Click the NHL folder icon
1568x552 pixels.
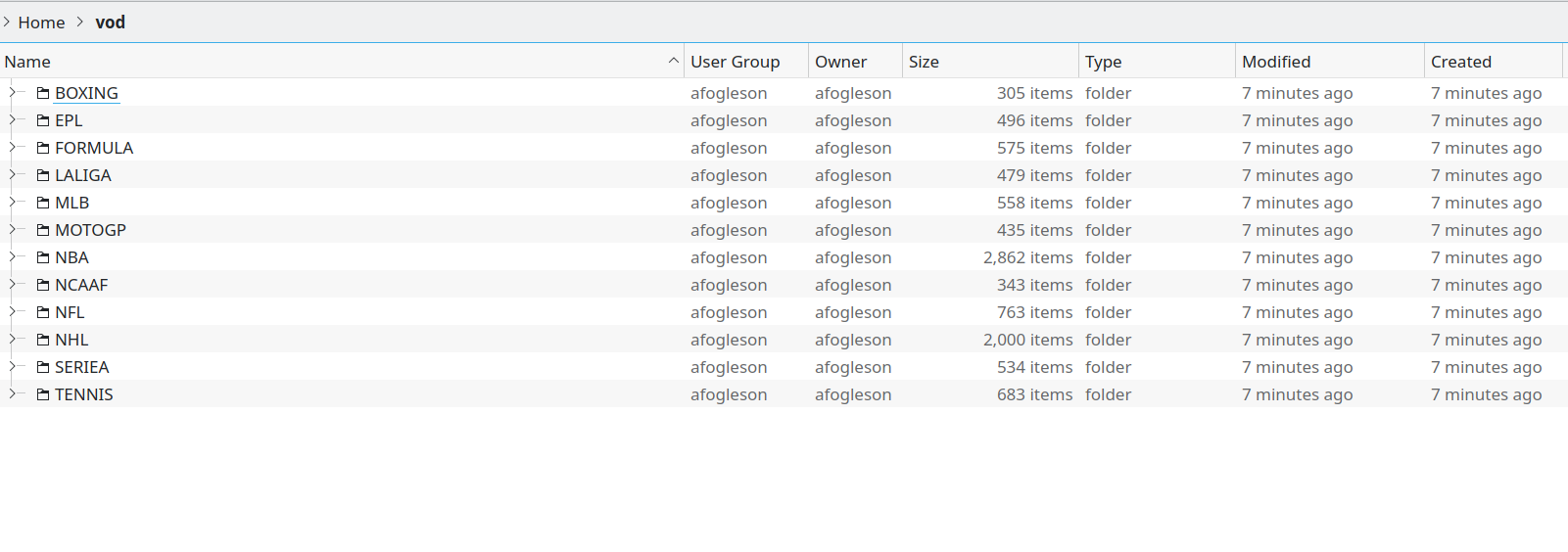tap(43, 340)
